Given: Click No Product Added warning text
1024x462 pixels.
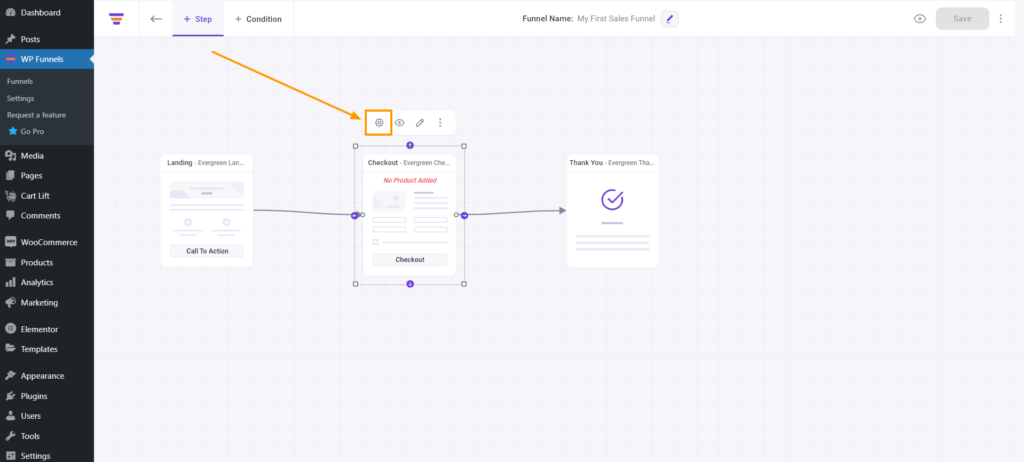Looking at the screenshot, I should pyautogui.click(x=410, y=180).
